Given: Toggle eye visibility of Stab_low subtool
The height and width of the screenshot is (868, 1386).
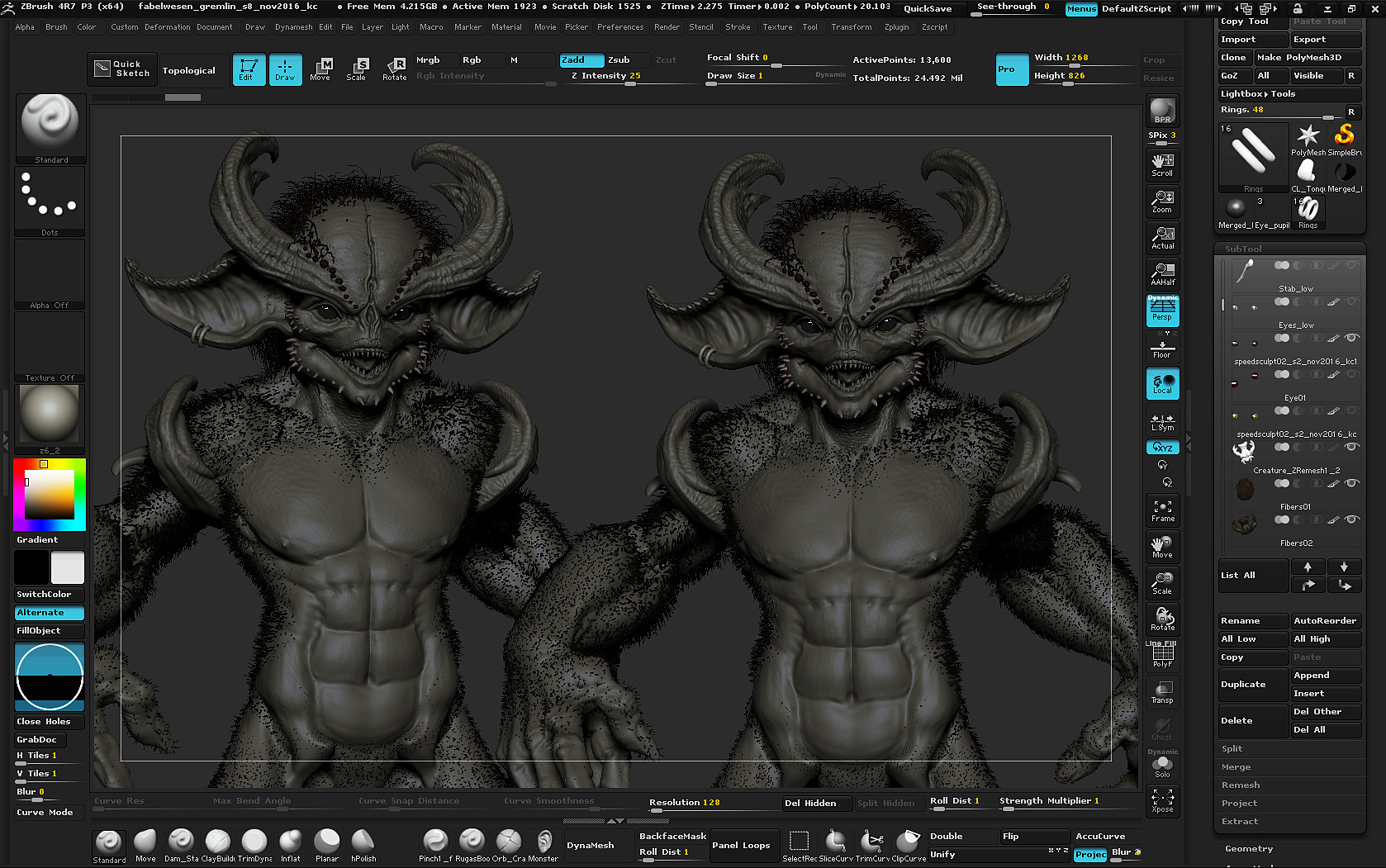Looking at the screenshot, I should (x=1351, y=265).
